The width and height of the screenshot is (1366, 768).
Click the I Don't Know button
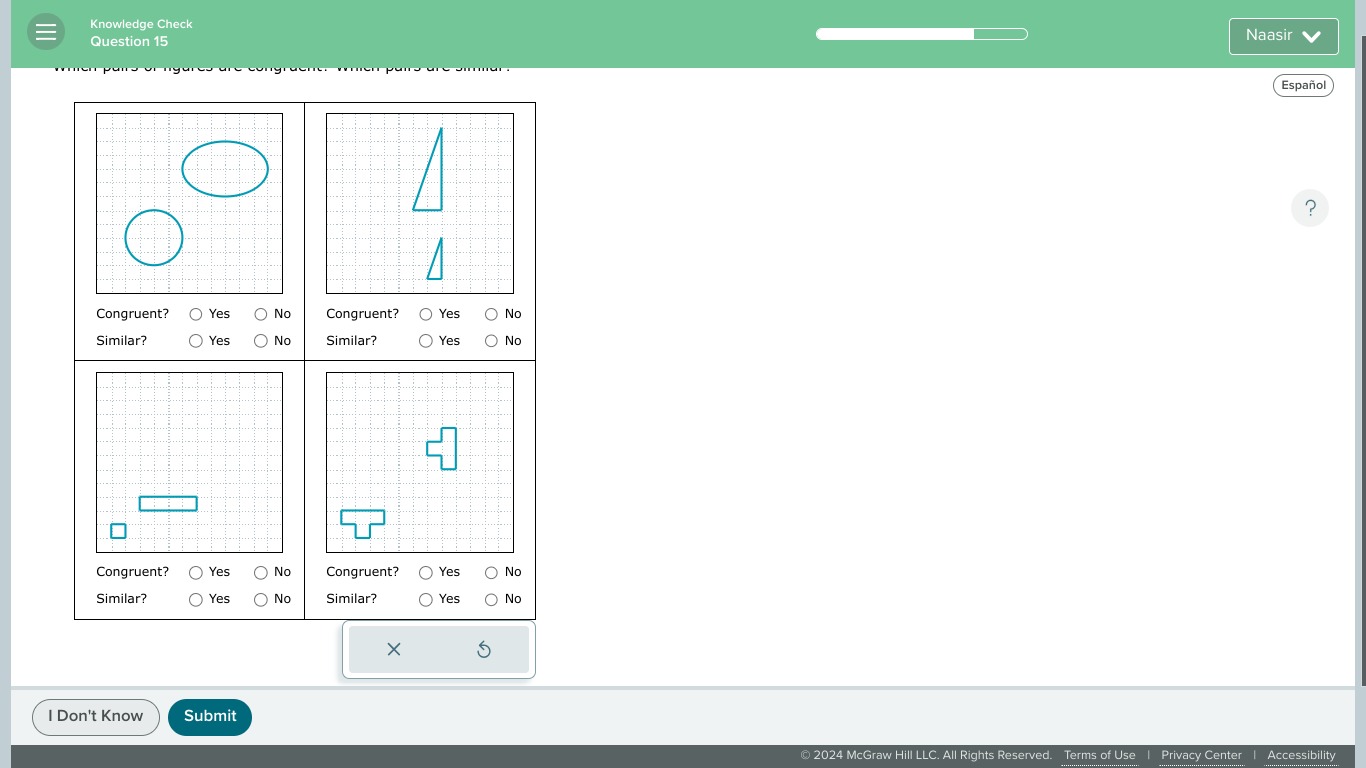point(96,717)
